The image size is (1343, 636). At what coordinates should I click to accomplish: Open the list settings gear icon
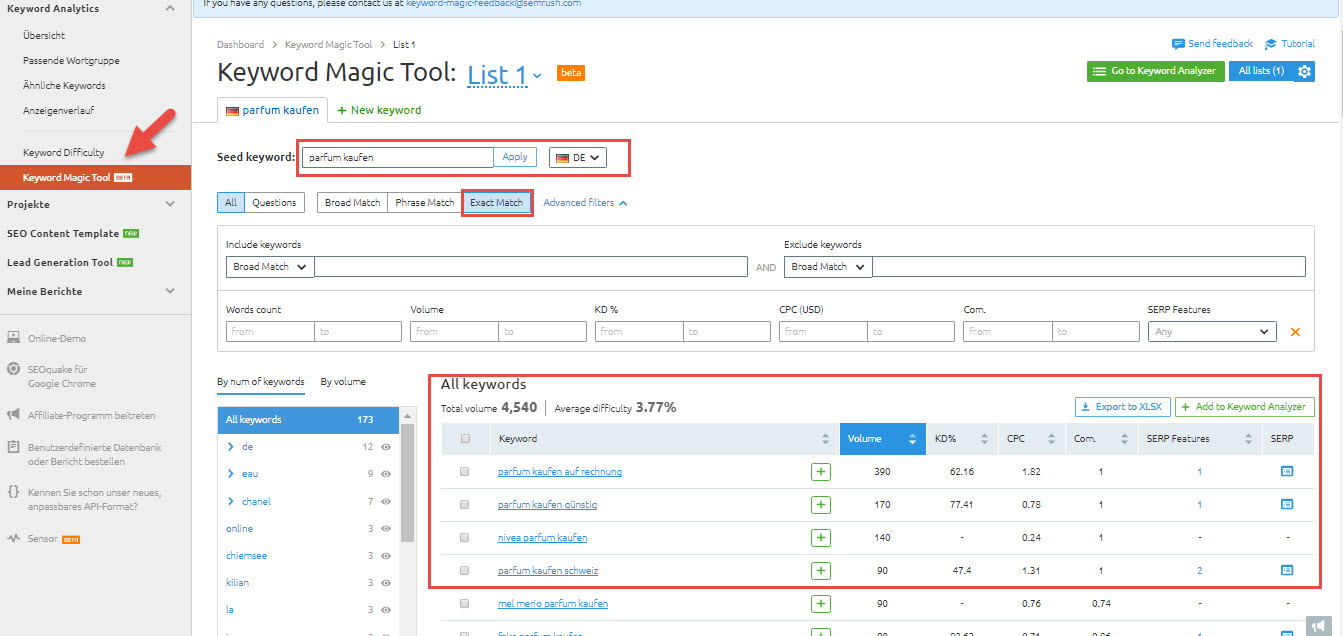point(1304,71)
